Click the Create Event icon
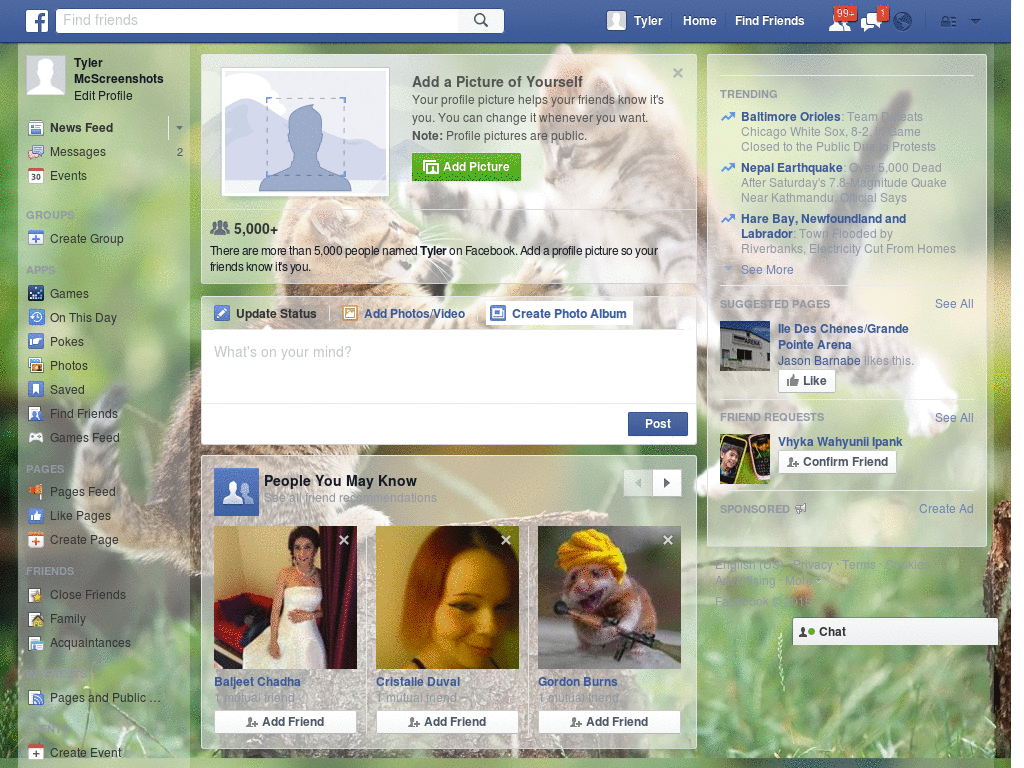Screen dimensions: 1024x768 tap(36, 752)
